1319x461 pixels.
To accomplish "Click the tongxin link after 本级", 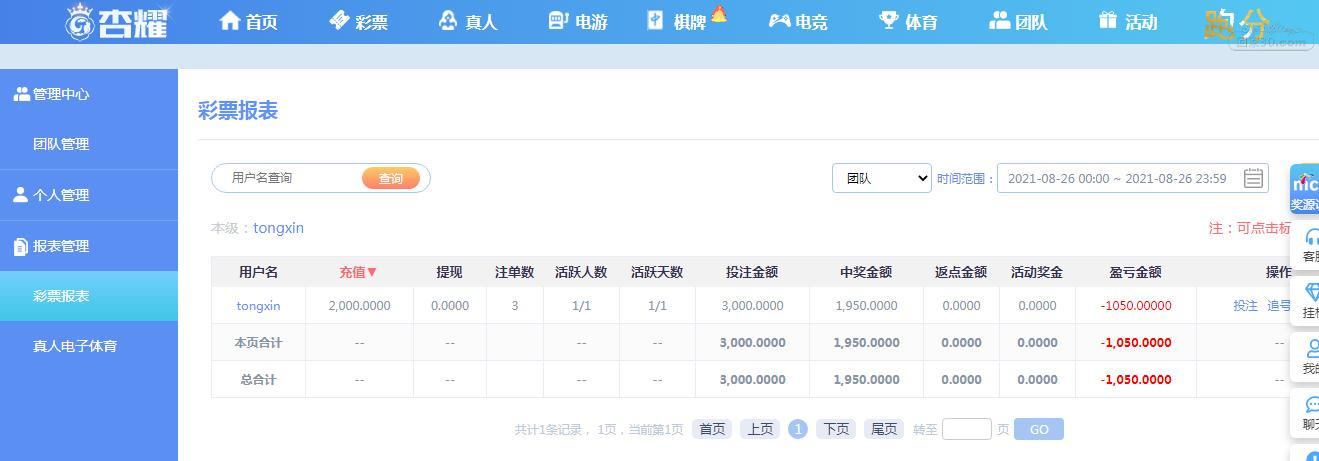I will 278,228.
